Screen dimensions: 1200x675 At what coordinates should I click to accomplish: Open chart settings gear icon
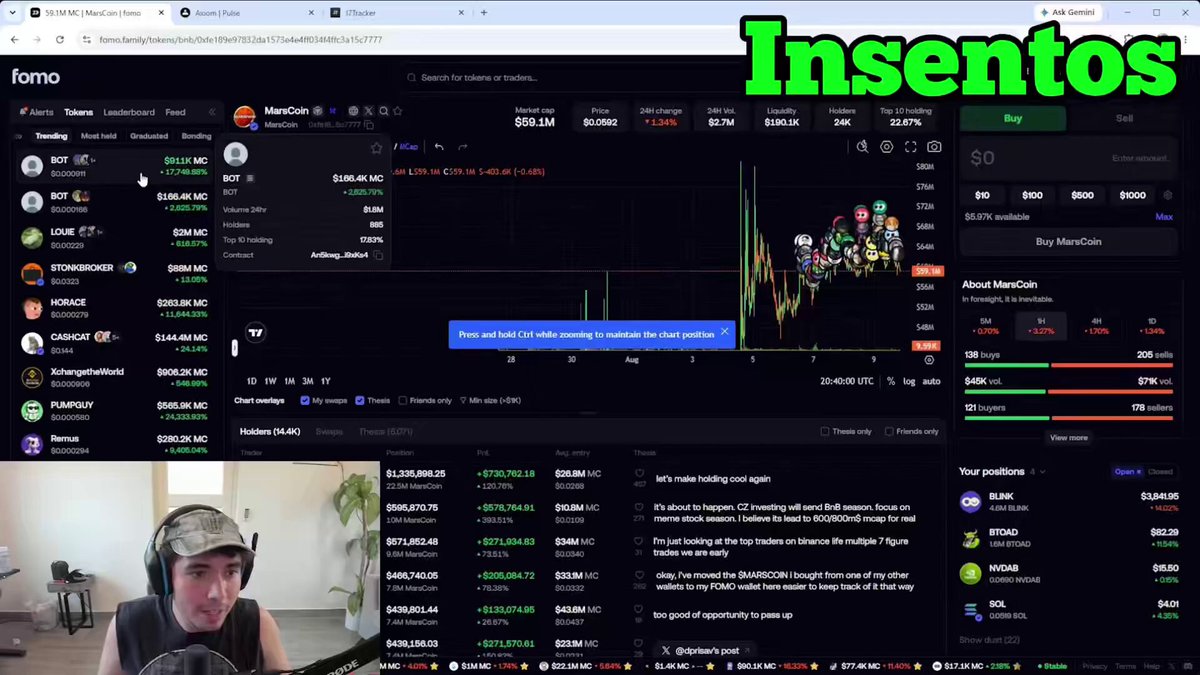click(886, 147)
